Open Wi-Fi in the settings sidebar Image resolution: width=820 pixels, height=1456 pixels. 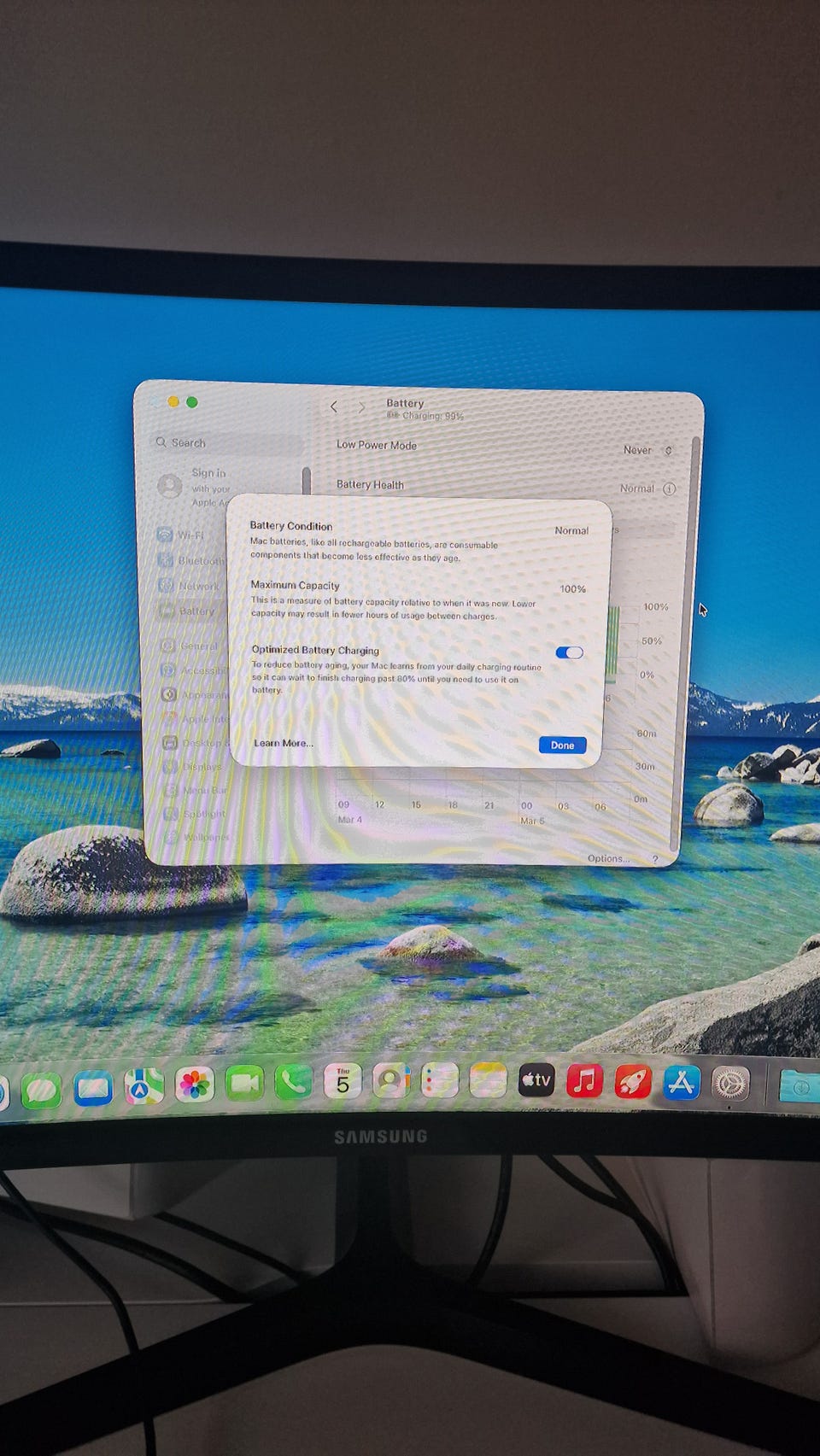tap(181, 535)
